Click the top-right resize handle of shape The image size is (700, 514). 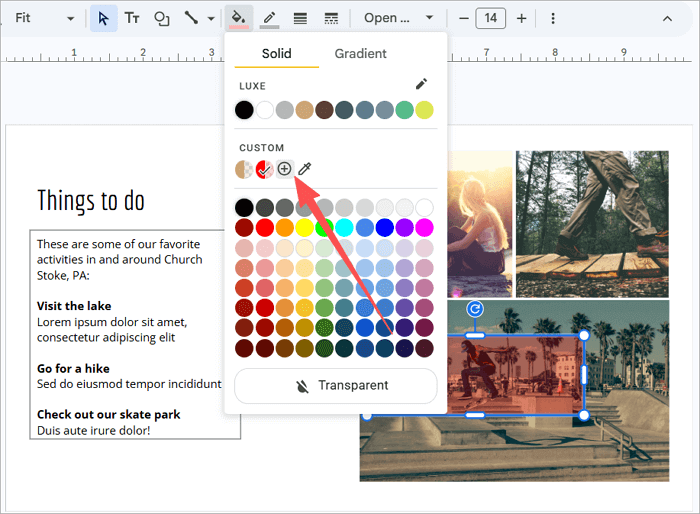[x=584, y=335]
